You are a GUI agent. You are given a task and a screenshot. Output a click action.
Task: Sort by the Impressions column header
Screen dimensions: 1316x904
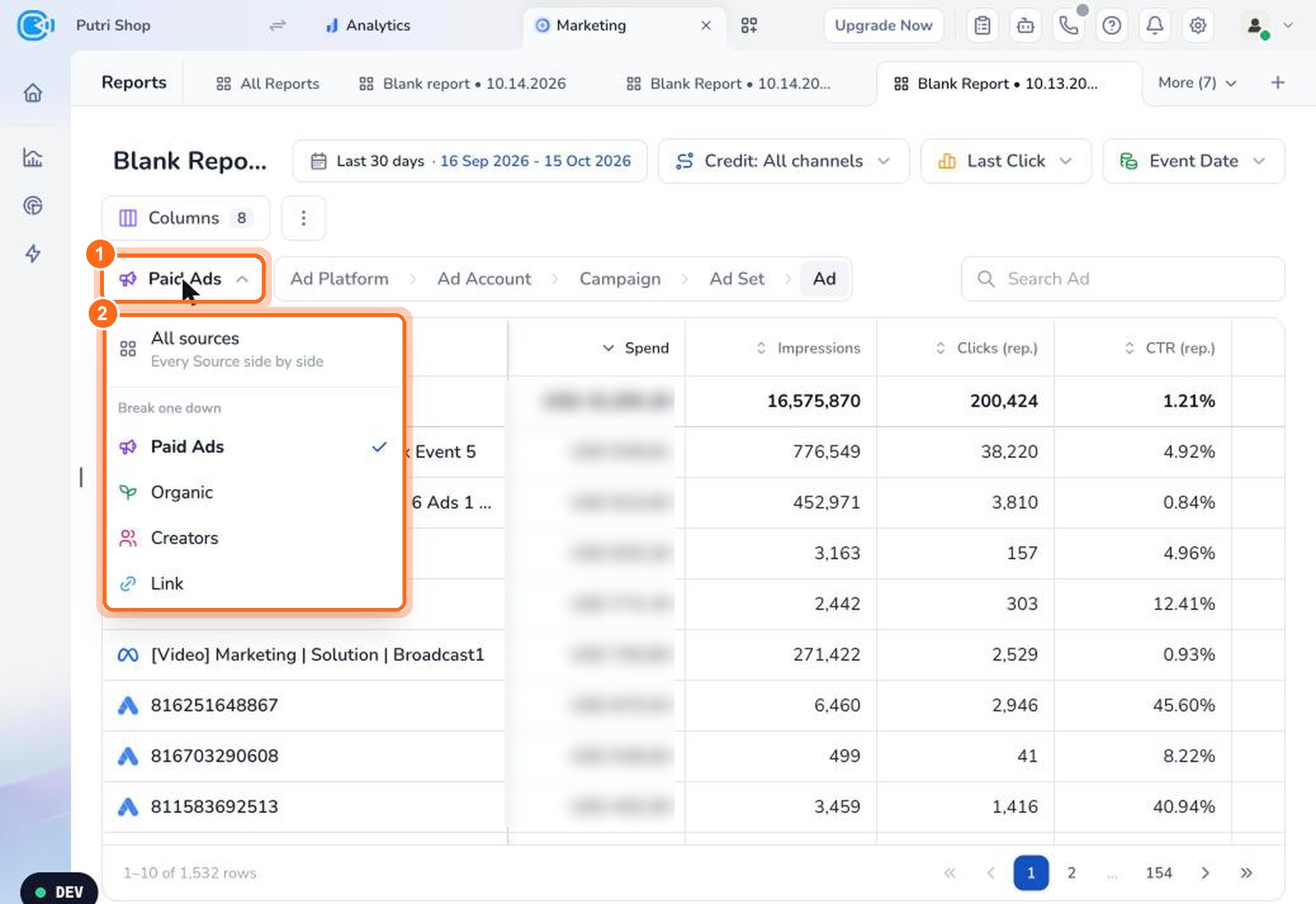coord(808,348)
